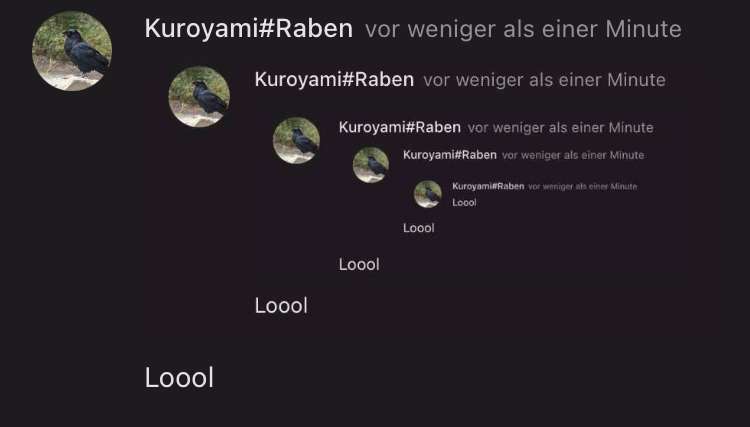
Task: Open the outermost Kuroyami#Raben username
Action: point(249,29)
